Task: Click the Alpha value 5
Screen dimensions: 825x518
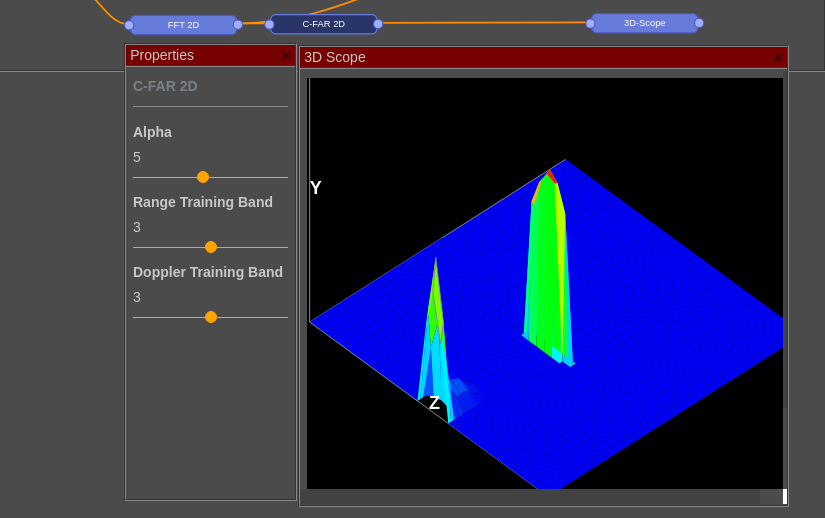Action: click(137, 157)
